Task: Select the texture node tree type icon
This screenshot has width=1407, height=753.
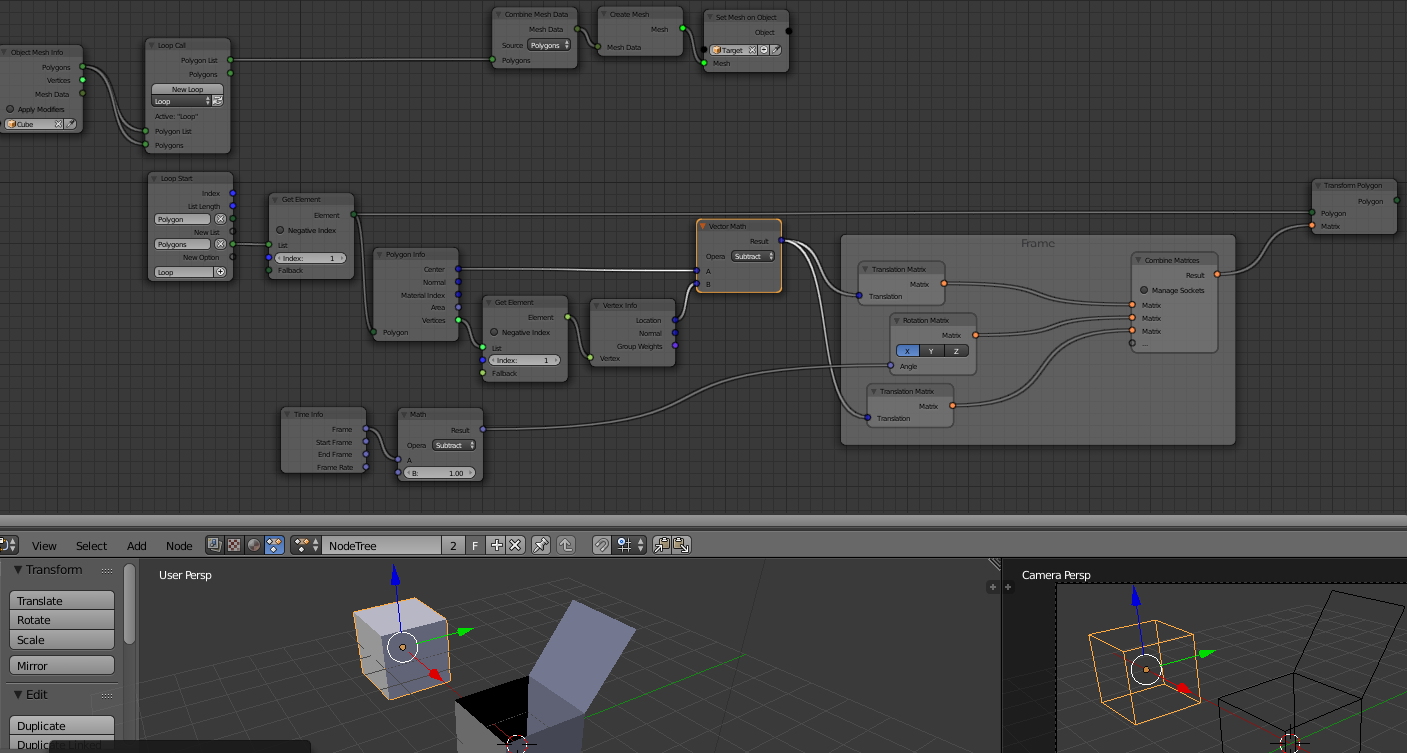Action: point(234,545)
